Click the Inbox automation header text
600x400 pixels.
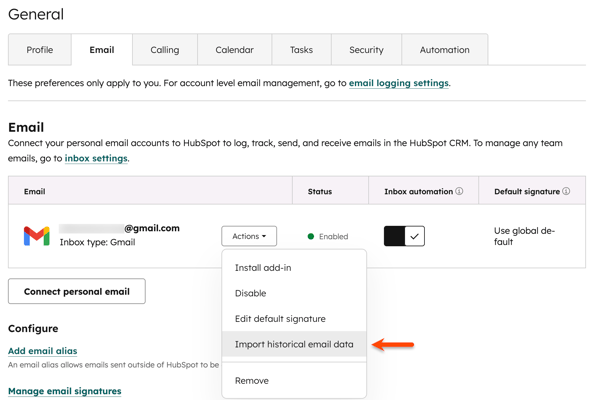pyautogui.click(x=419, y=191)
